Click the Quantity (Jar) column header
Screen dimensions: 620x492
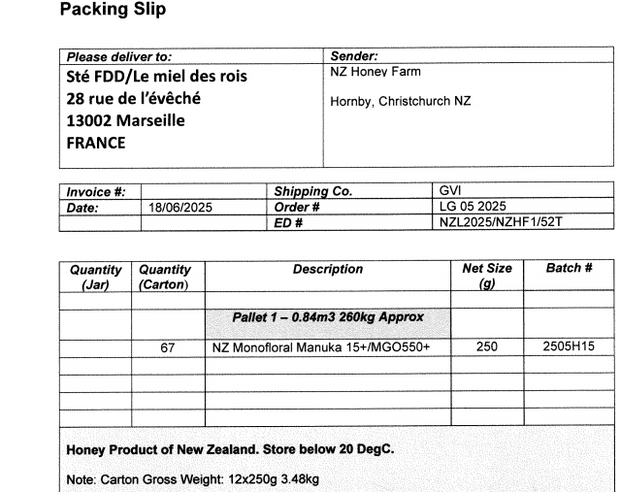pos(95,277)
